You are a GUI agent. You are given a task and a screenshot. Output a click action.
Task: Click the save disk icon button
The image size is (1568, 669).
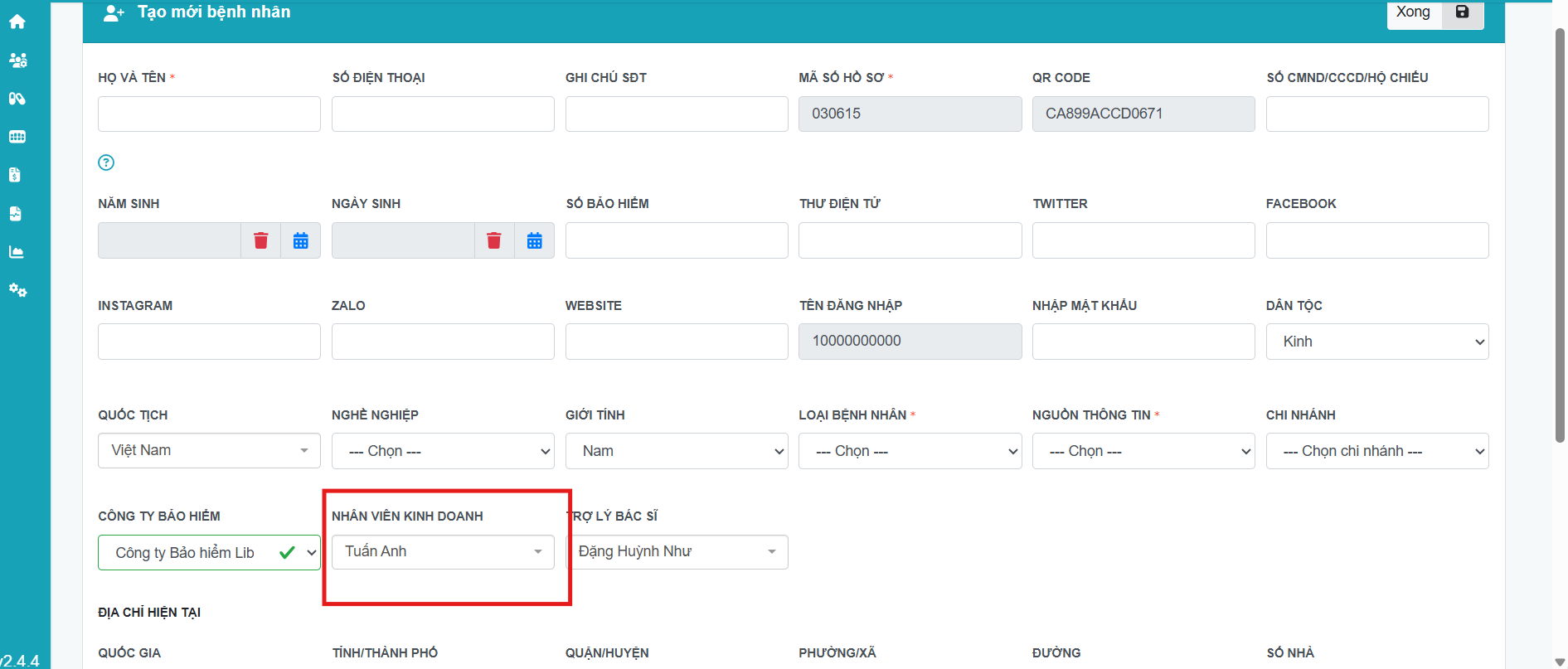pos(1462,12)
